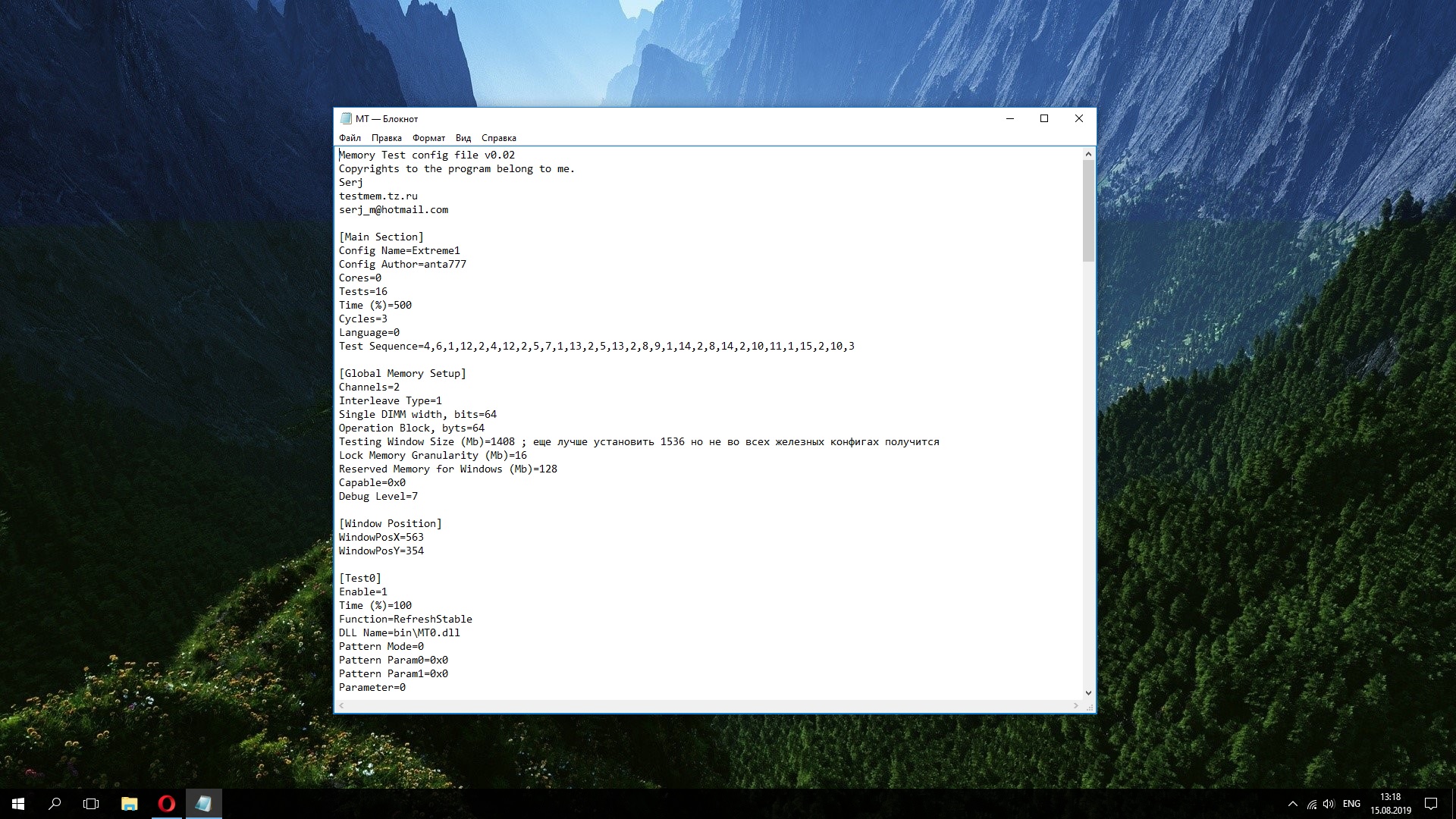Show hidden tray icons chevron
Screen dimensions: 1456x819
pos(1292,804)
